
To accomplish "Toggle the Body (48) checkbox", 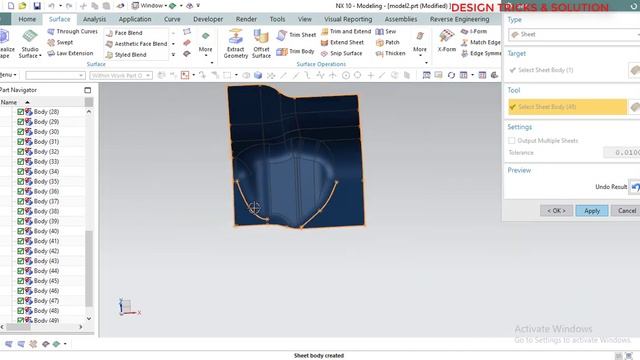I will (20, 311).
